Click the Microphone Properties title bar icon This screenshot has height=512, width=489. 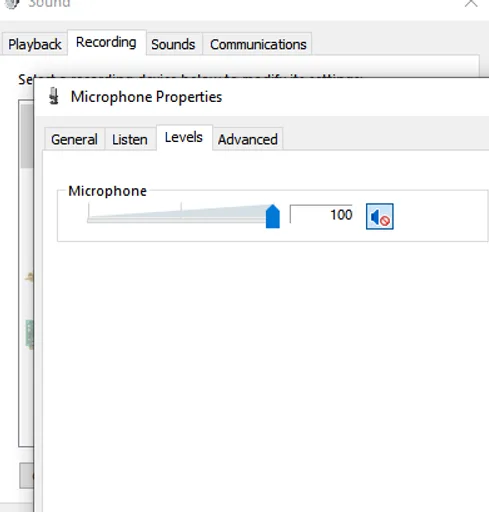tap(54, 96)
